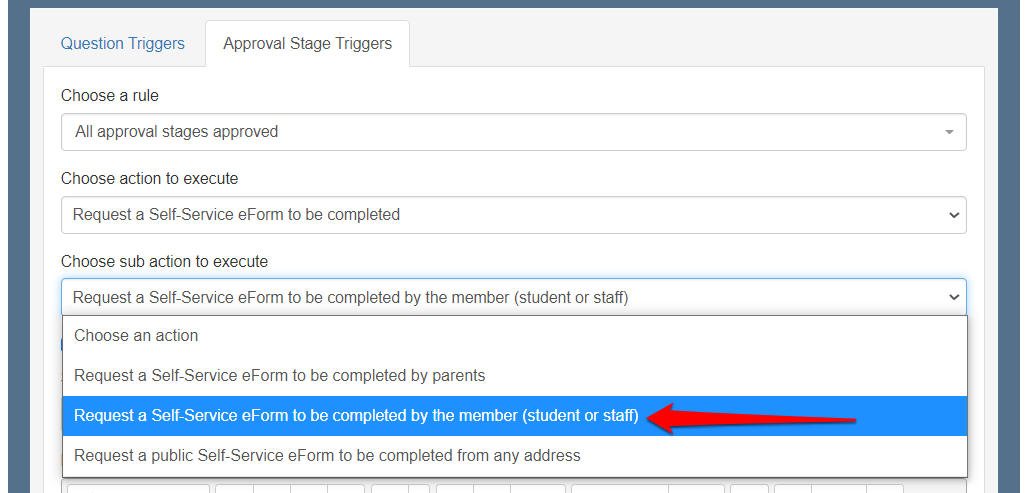This screenshot has height=493, width=1032.
Task: Click the chevron on the sub action dropdown
Action: [953, 297]
